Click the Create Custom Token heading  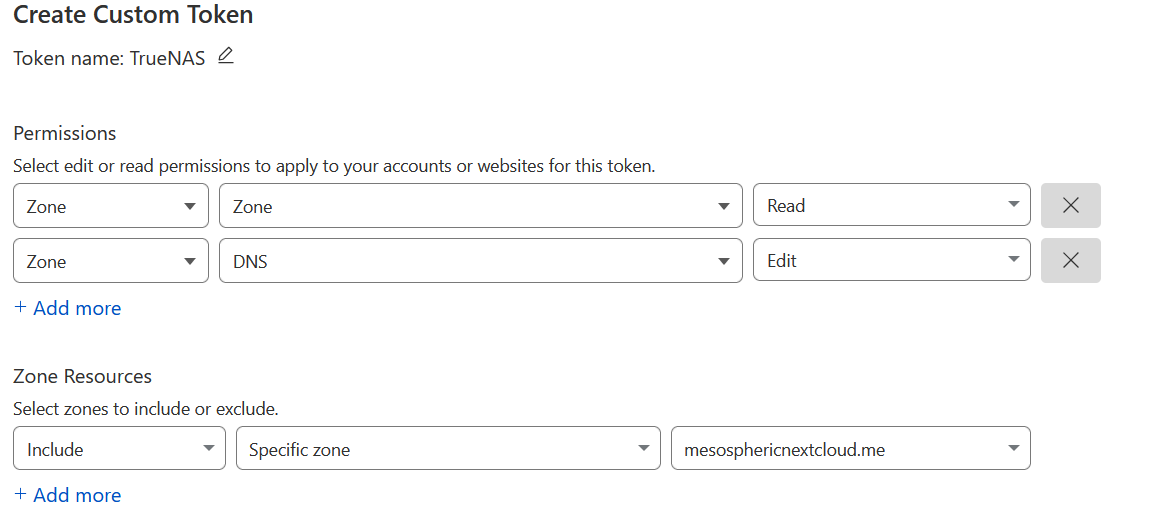pos(133,15)
